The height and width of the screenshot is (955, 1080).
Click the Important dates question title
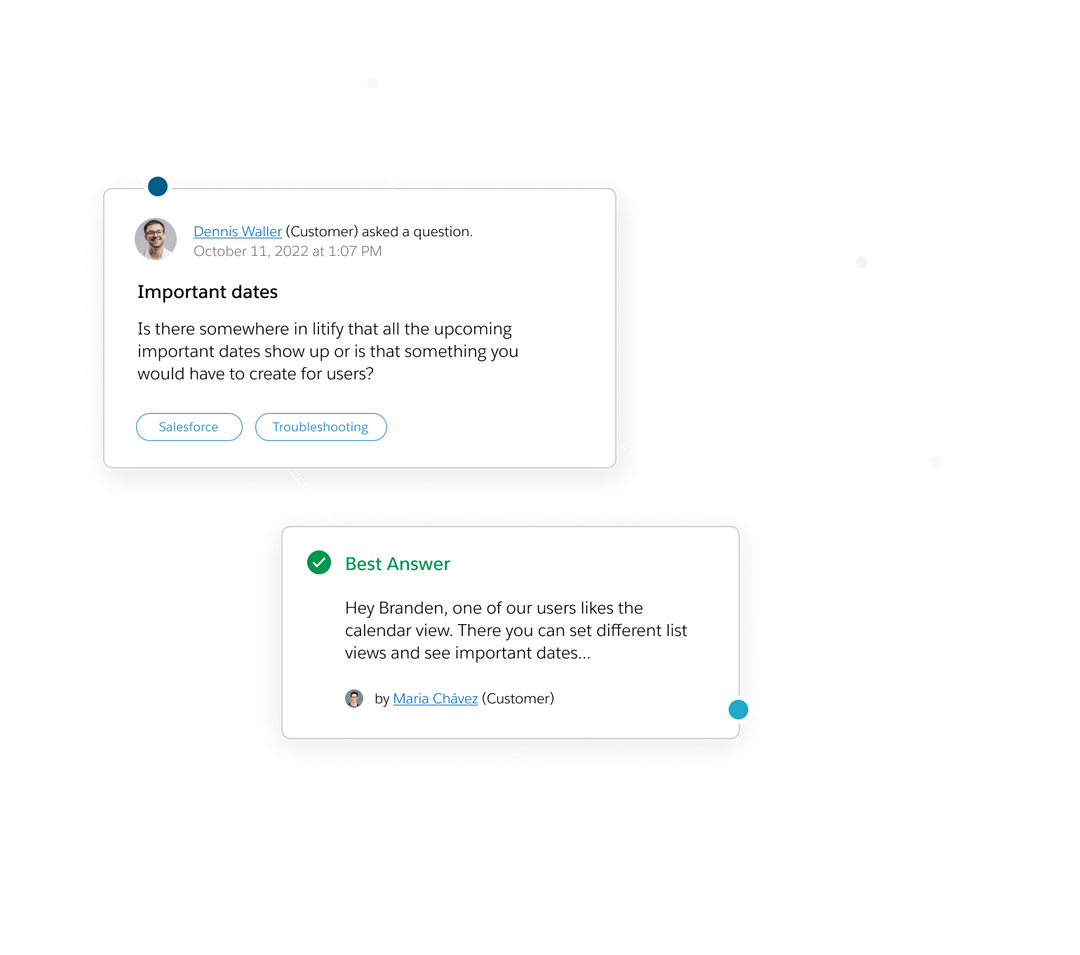pyautogui.click(x=207, y=292)
